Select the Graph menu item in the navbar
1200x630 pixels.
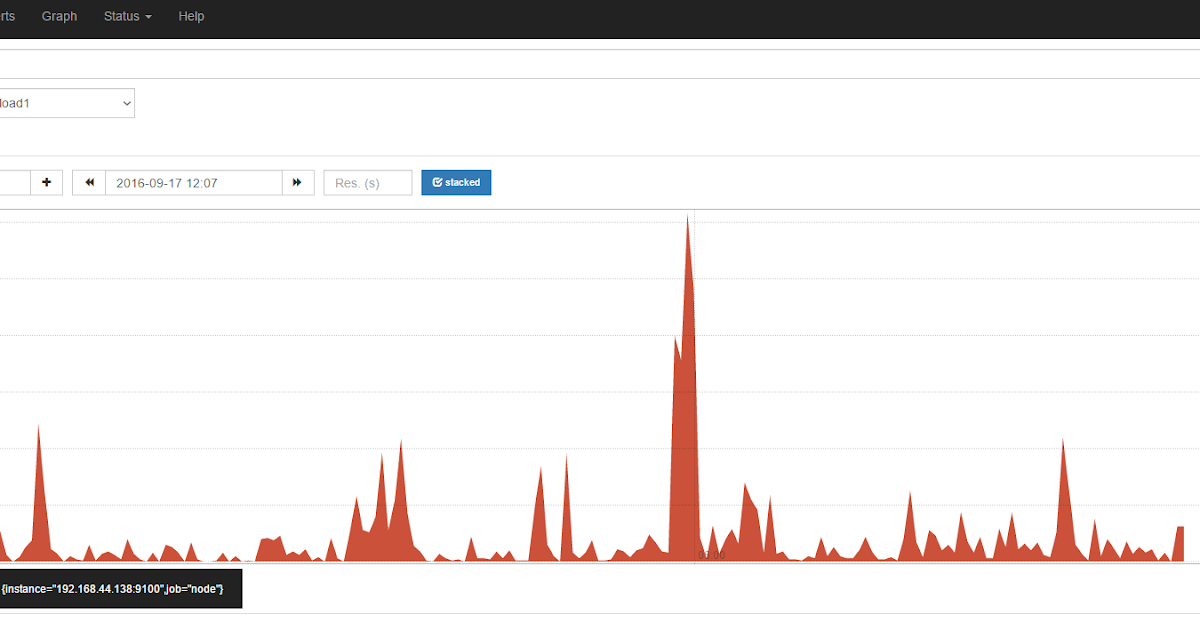tap(59, 16)
